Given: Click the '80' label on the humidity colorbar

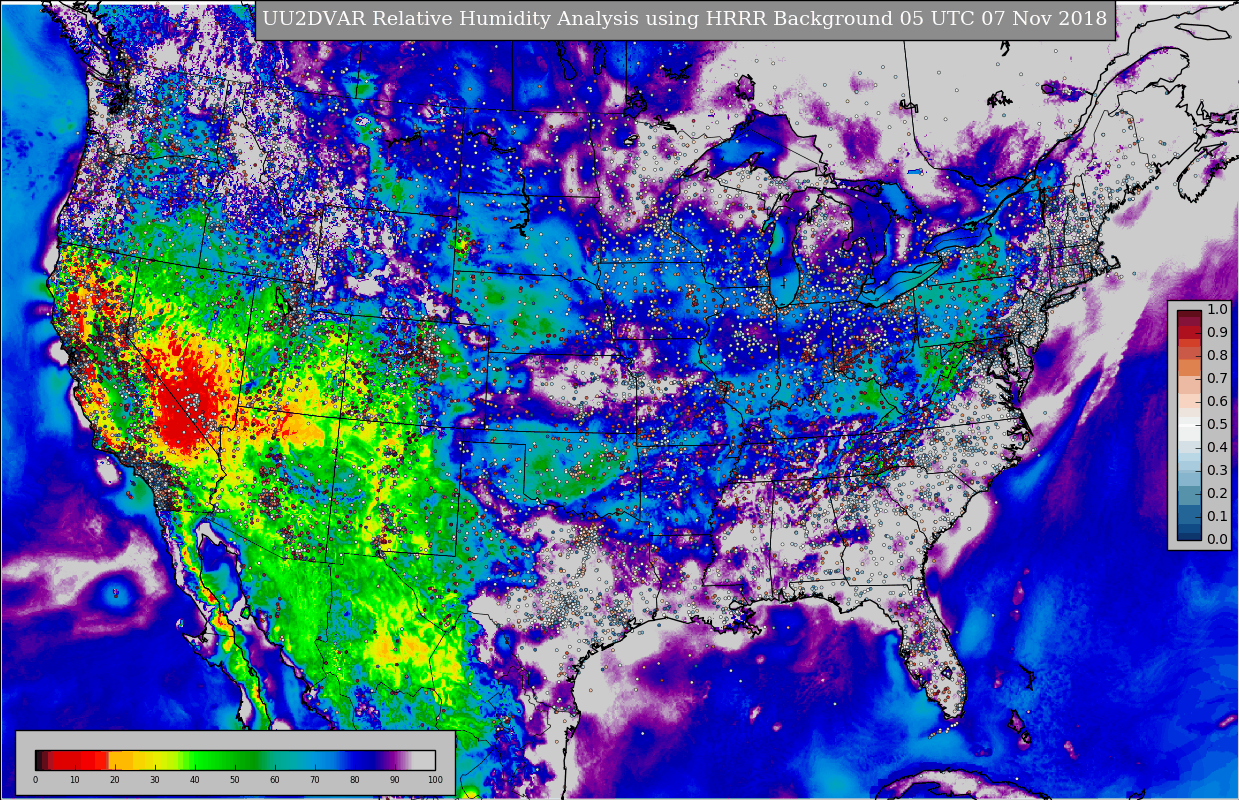Looking at the screenshot, I should (355, 780).
